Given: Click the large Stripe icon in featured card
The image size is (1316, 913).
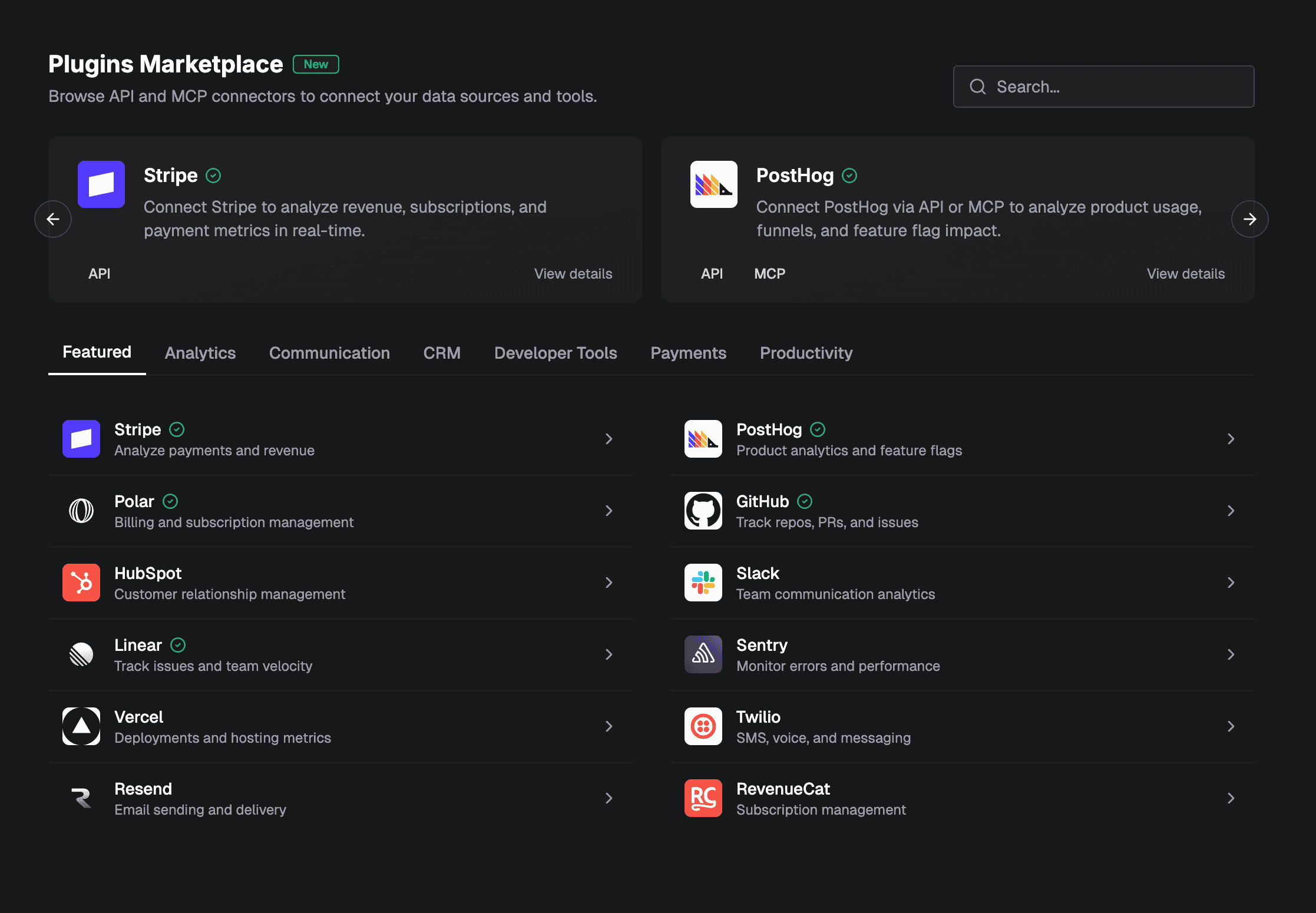Looking at the screenshot, I should (x=101, y=184).
